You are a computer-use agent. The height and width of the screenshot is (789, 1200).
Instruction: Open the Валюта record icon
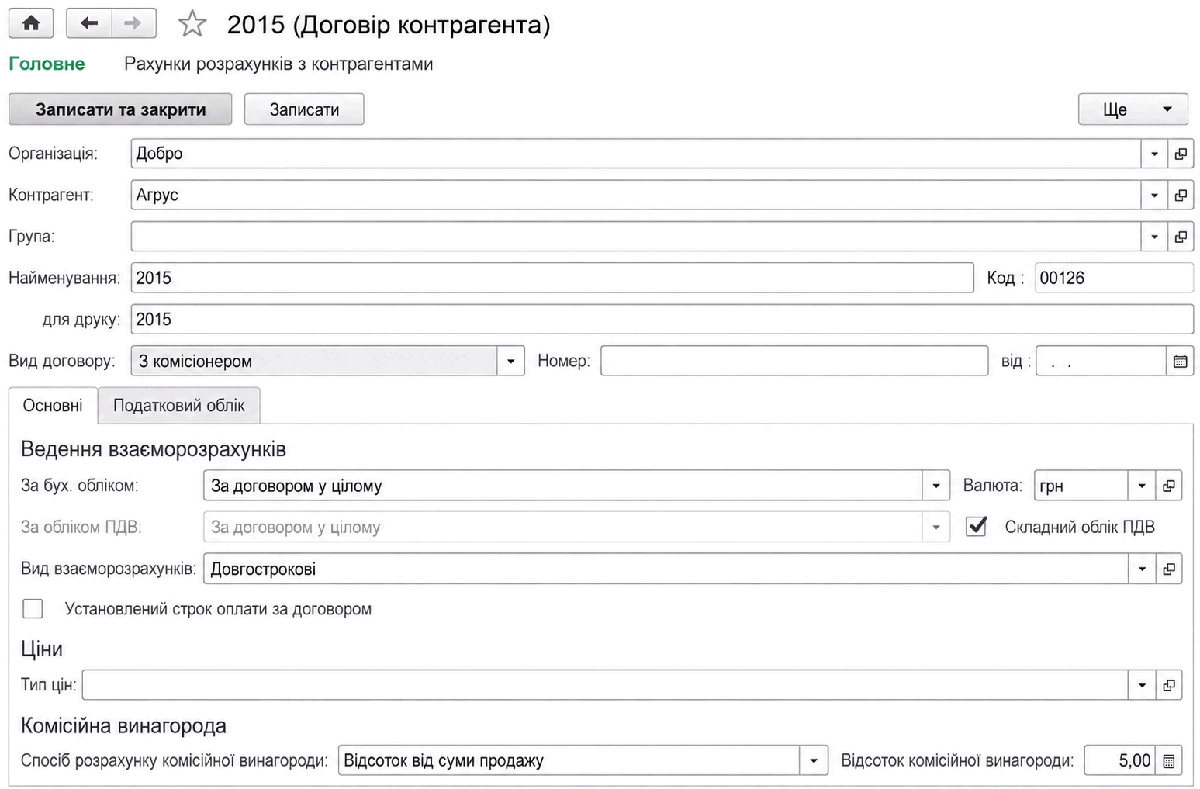(x=1168, y=486)
